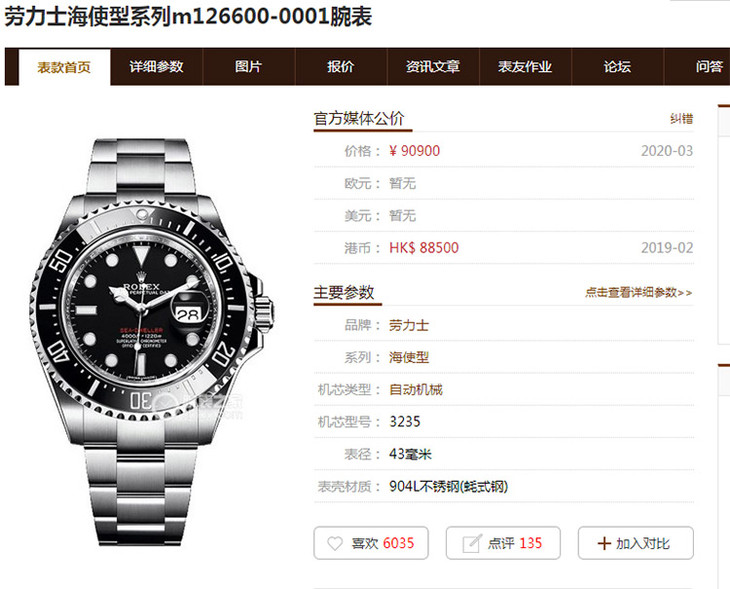This screenshot has width=730, height=589.
Task: Click the 海使型 series link
Action: [x=409, y=358]
